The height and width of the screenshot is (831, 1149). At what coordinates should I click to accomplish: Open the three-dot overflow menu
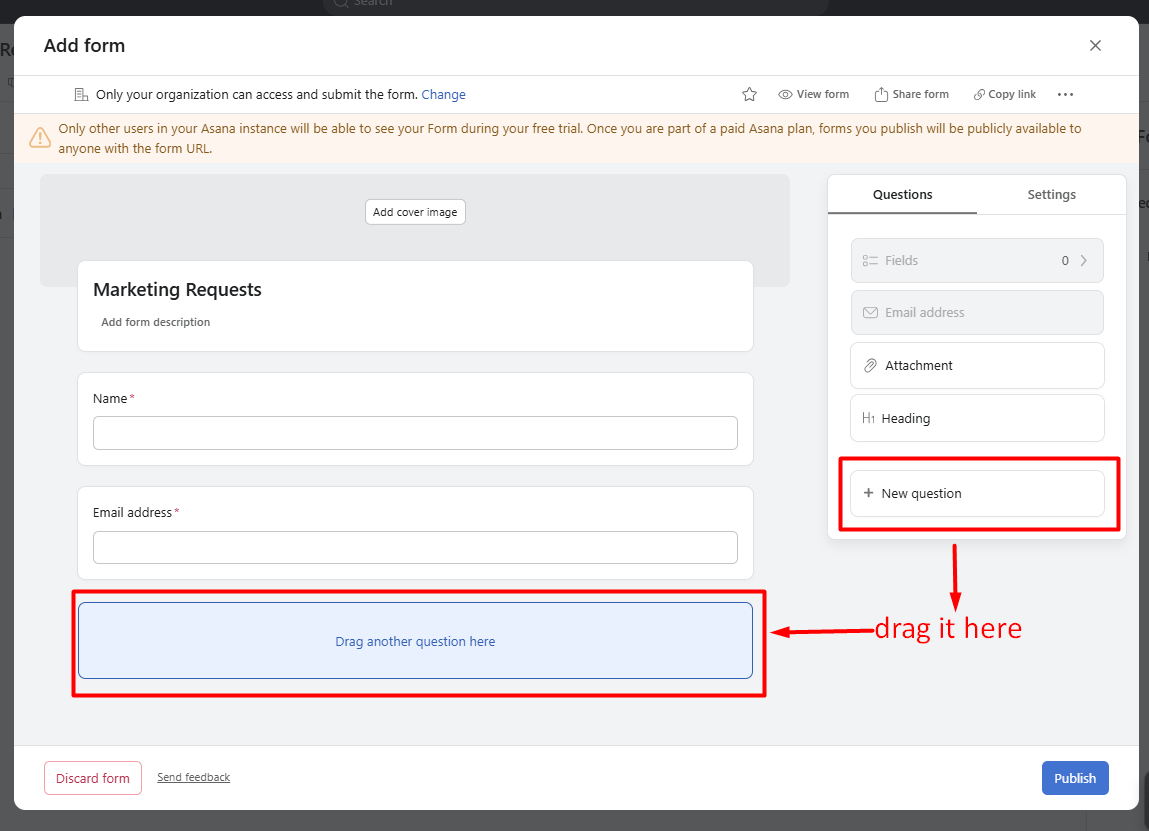pyautogui.click(x=1065, y=94)
